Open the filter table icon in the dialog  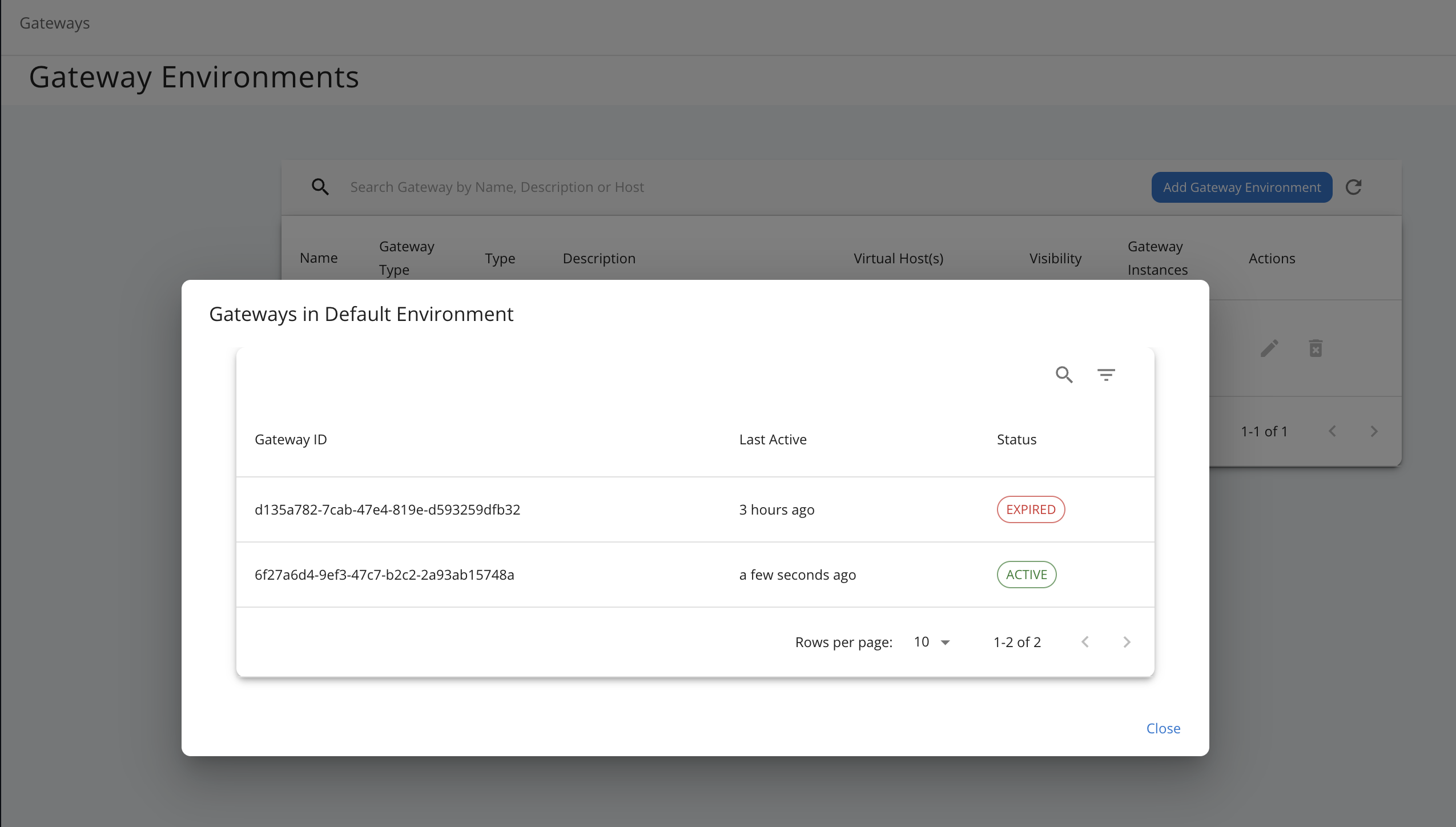click(x=1106, y=375)
